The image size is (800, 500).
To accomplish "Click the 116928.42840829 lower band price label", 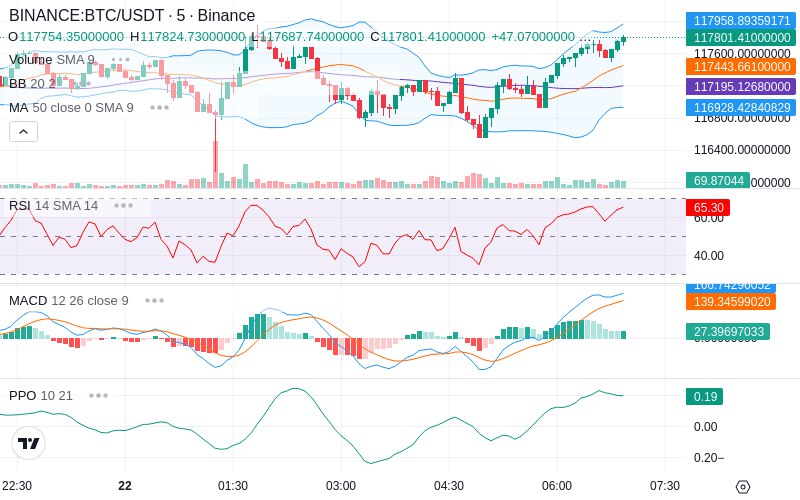I will [741, 107].
